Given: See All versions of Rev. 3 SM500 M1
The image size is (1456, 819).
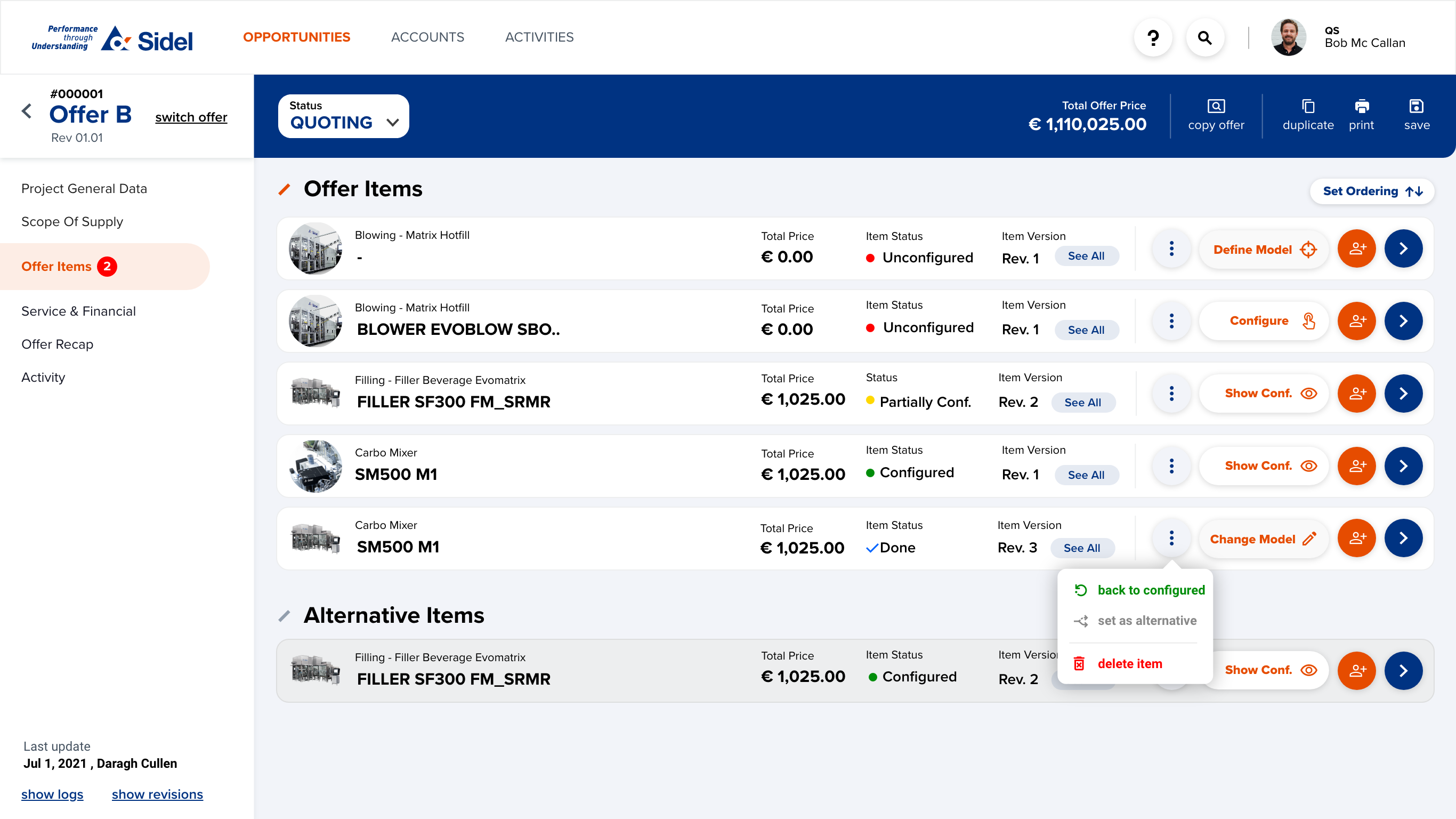Looking at the screenshot, I should coord(1082,548).
